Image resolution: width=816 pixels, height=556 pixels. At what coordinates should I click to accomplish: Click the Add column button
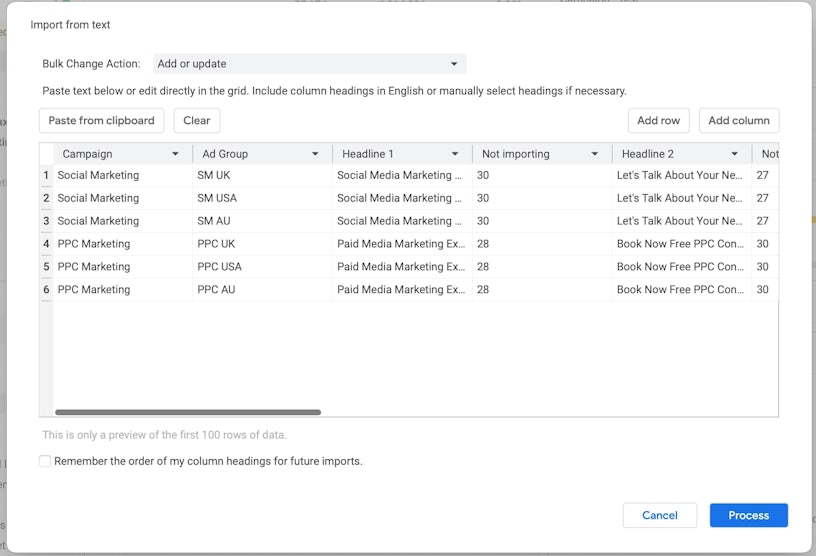[738, 120]
